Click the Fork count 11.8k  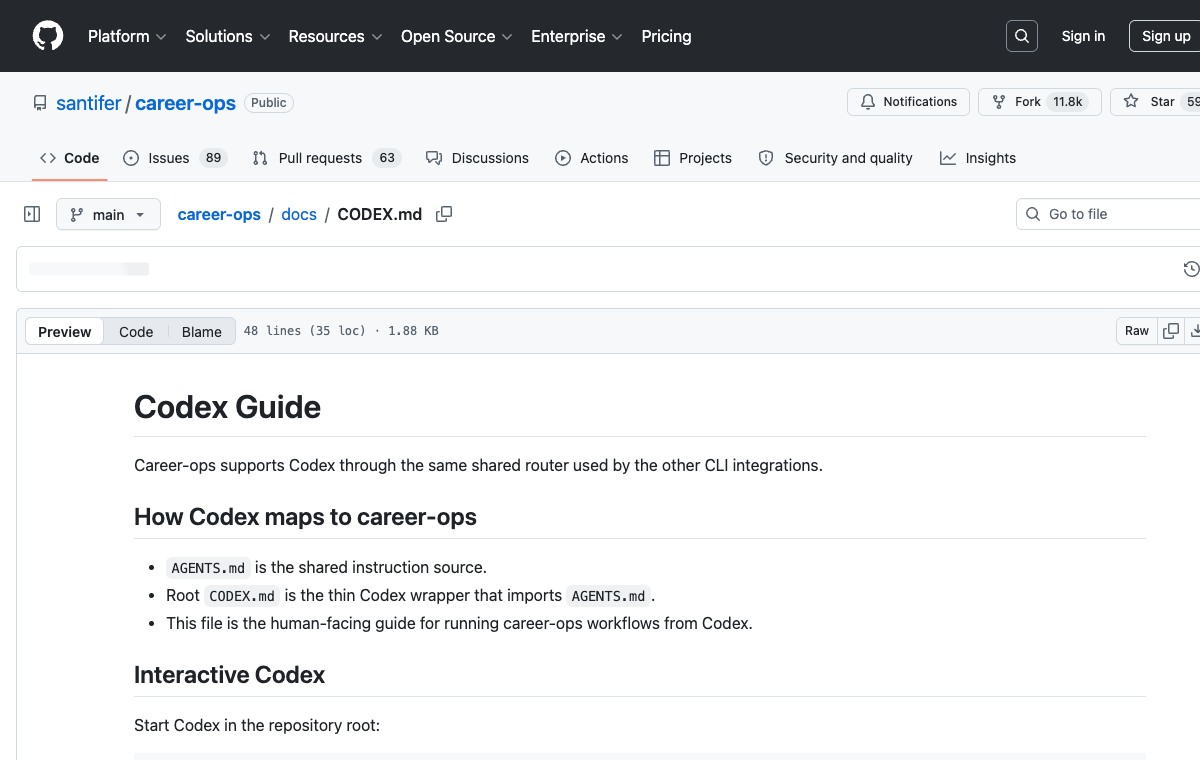(x=1068, y=102)
